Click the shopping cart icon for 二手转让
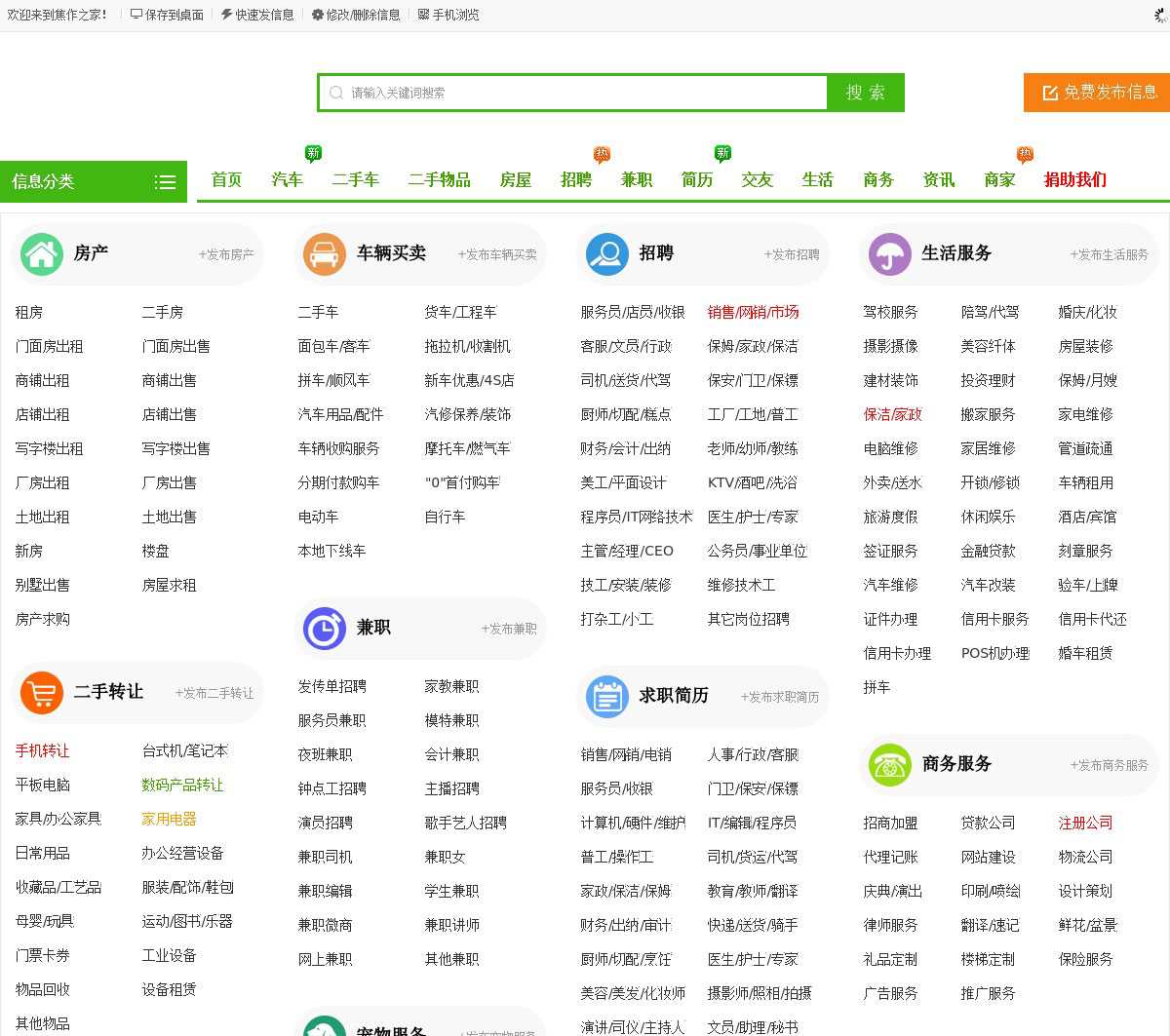This screenshot has height=1036, width=1170. click(42, 693)
